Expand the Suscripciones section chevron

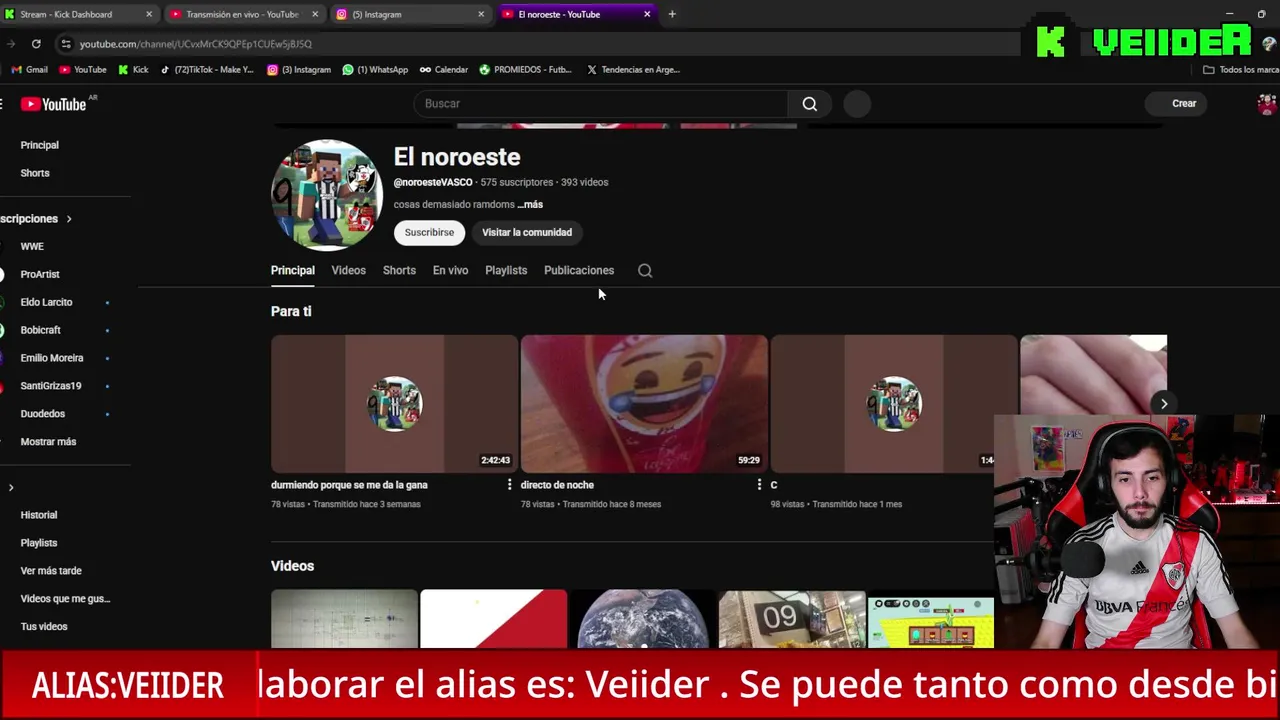pos(69,219)
